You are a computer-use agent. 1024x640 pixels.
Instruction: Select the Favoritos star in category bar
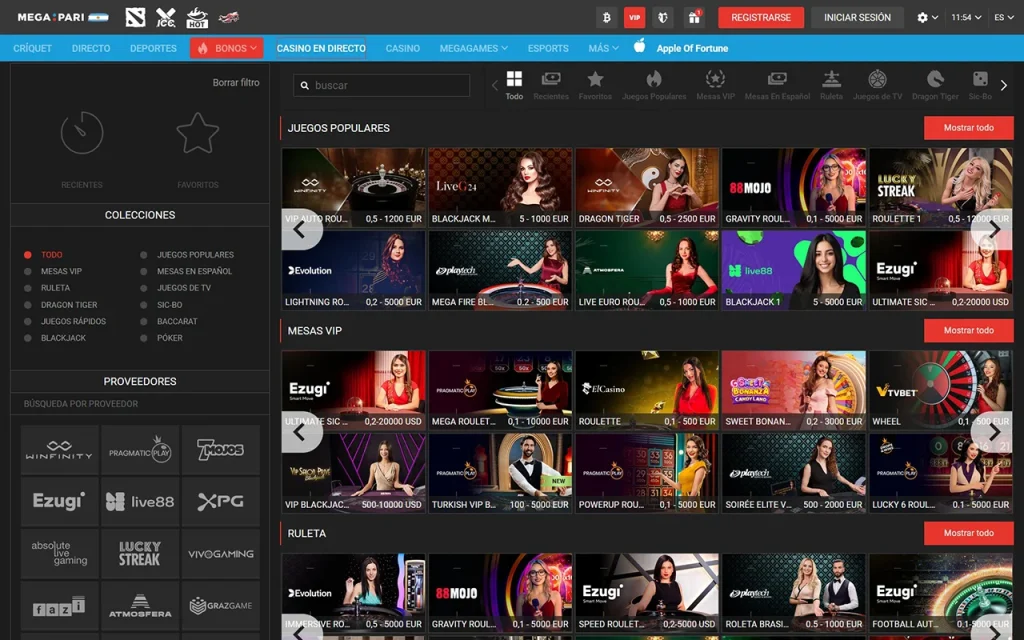pos(595,86)
